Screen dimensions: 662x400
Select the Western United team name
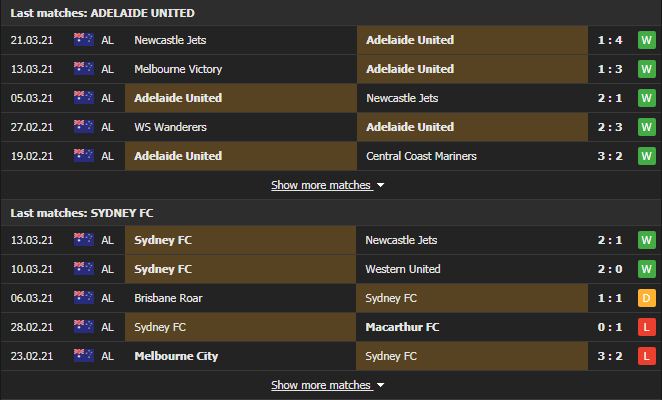click(x=403, y=269)
